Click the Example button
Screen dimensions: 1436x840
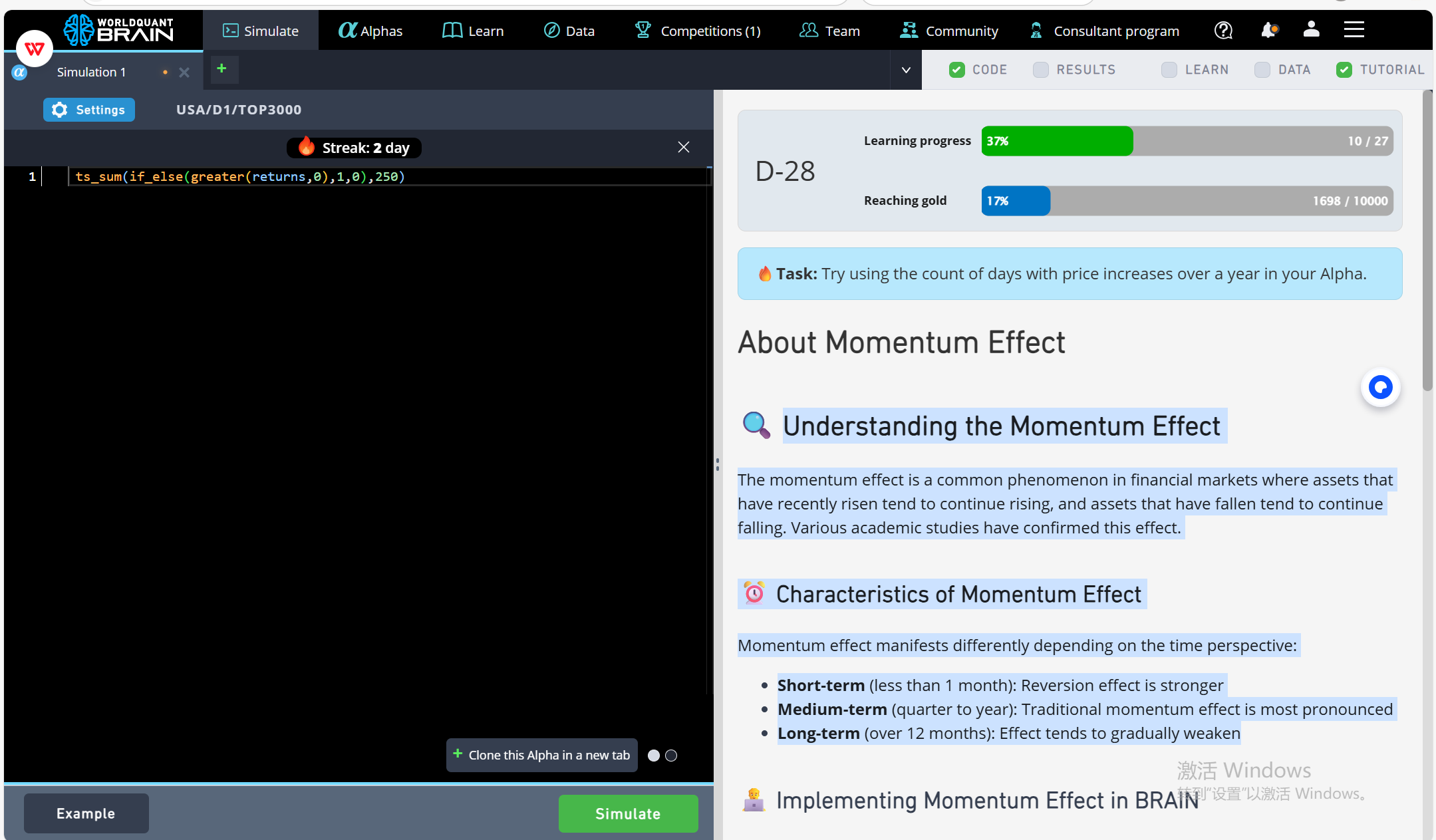click(86, 813)
